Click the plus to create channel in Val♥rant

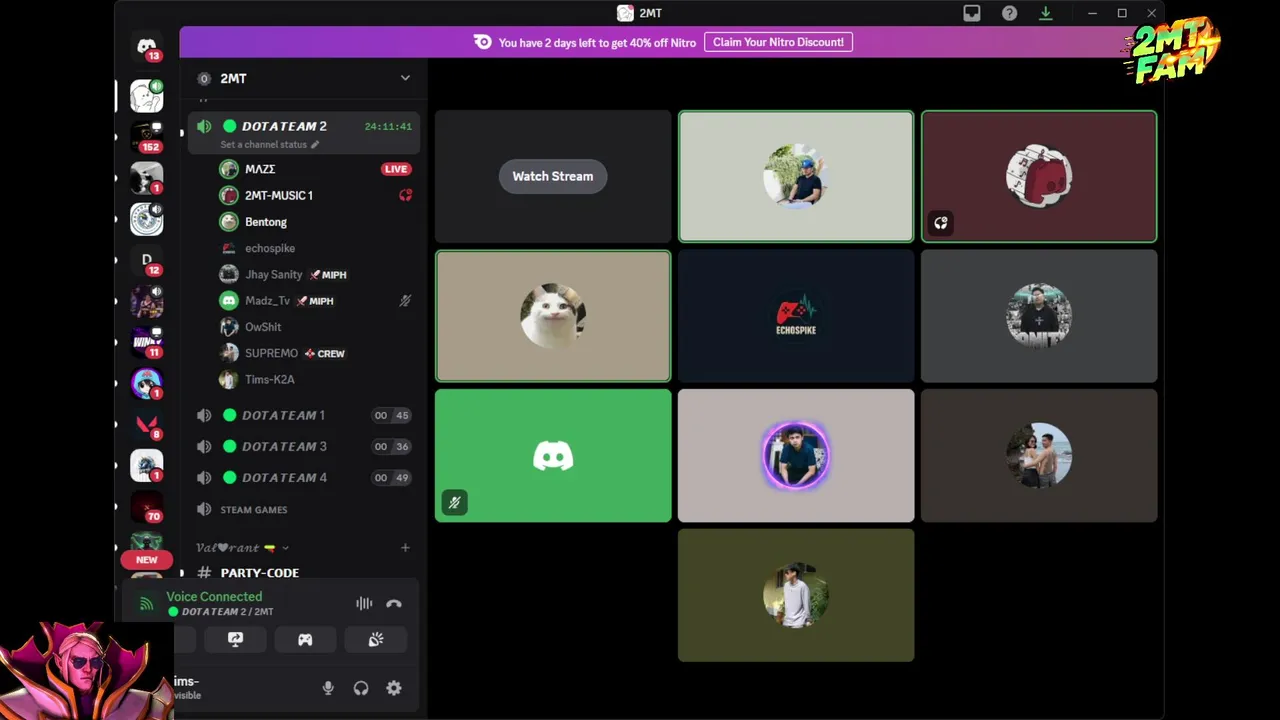405,548
